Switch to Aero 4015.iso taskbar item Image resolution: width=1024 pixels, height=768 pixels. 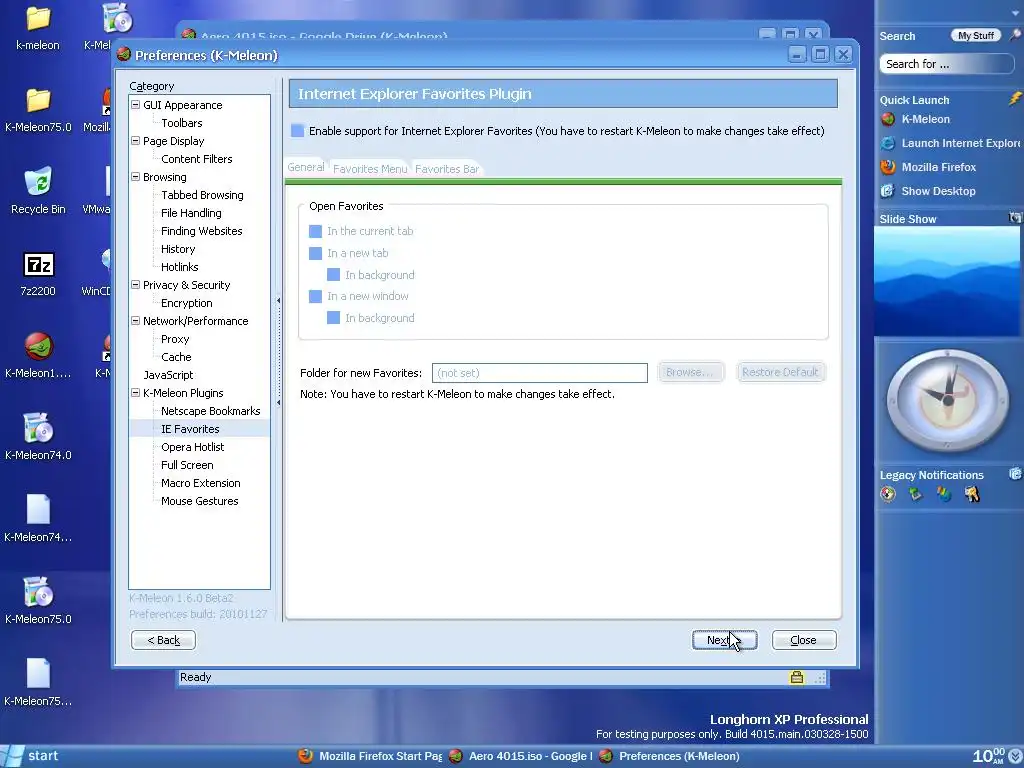[x=520, y=756]
